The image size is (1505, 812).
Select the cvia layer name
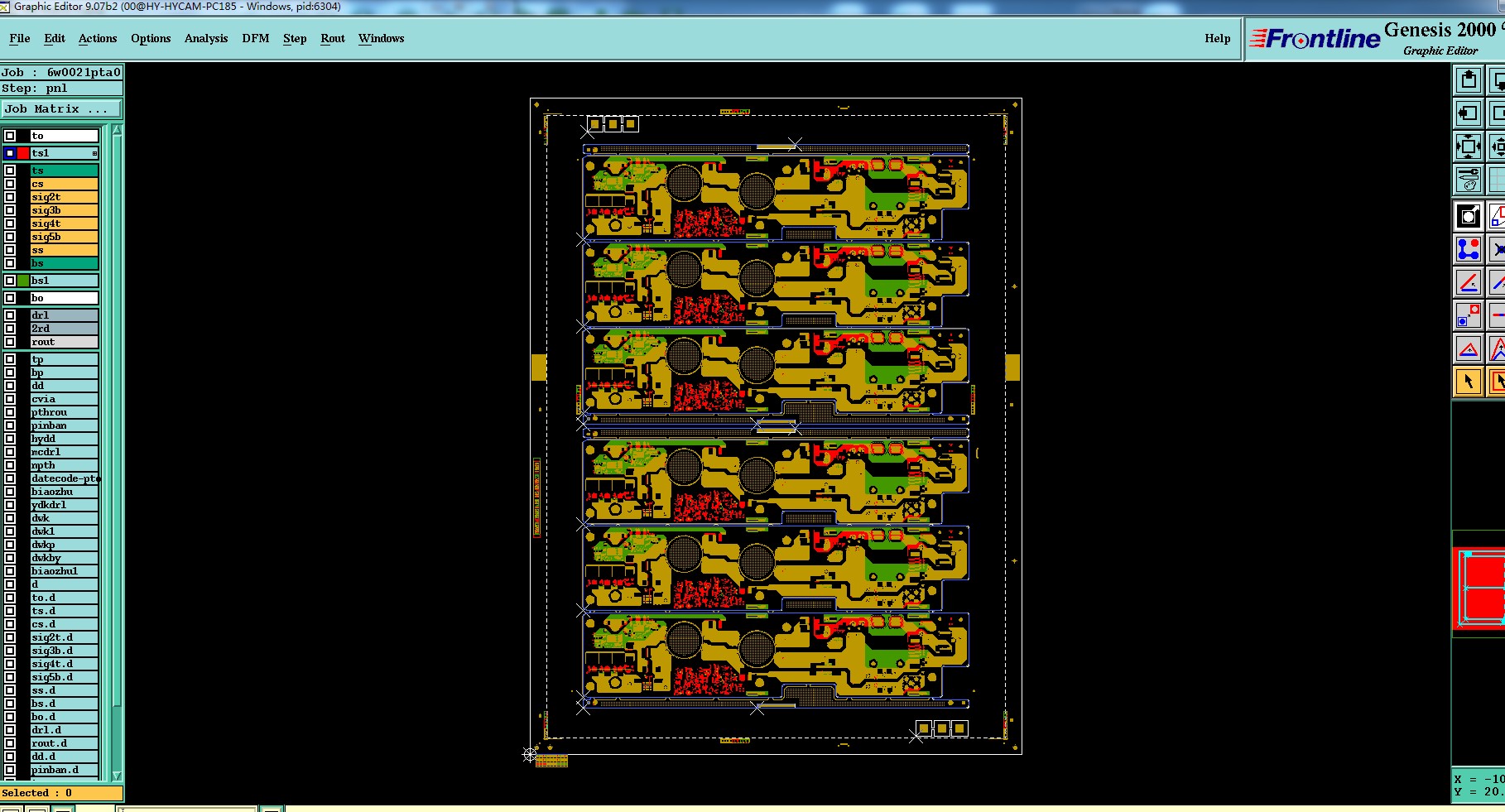pos(65,399)
